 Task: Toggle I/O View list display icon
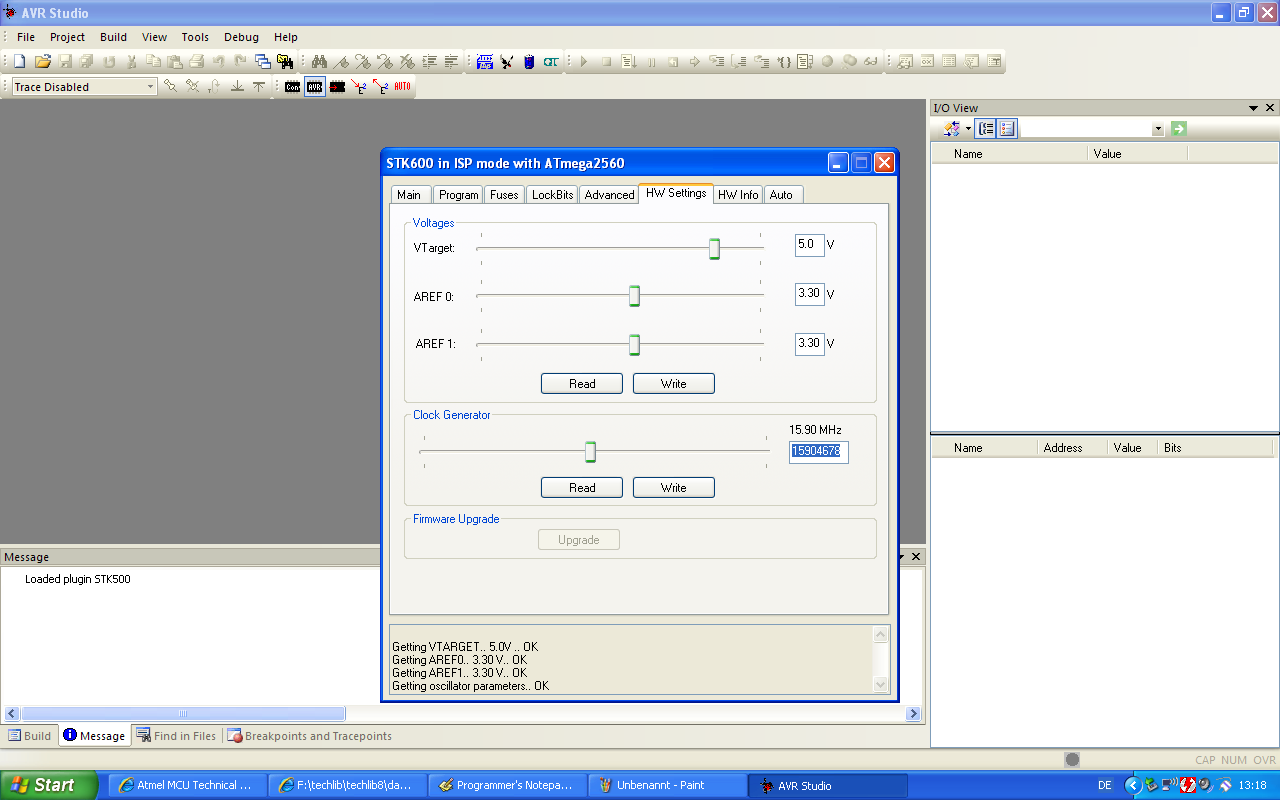coord(1007,129)
